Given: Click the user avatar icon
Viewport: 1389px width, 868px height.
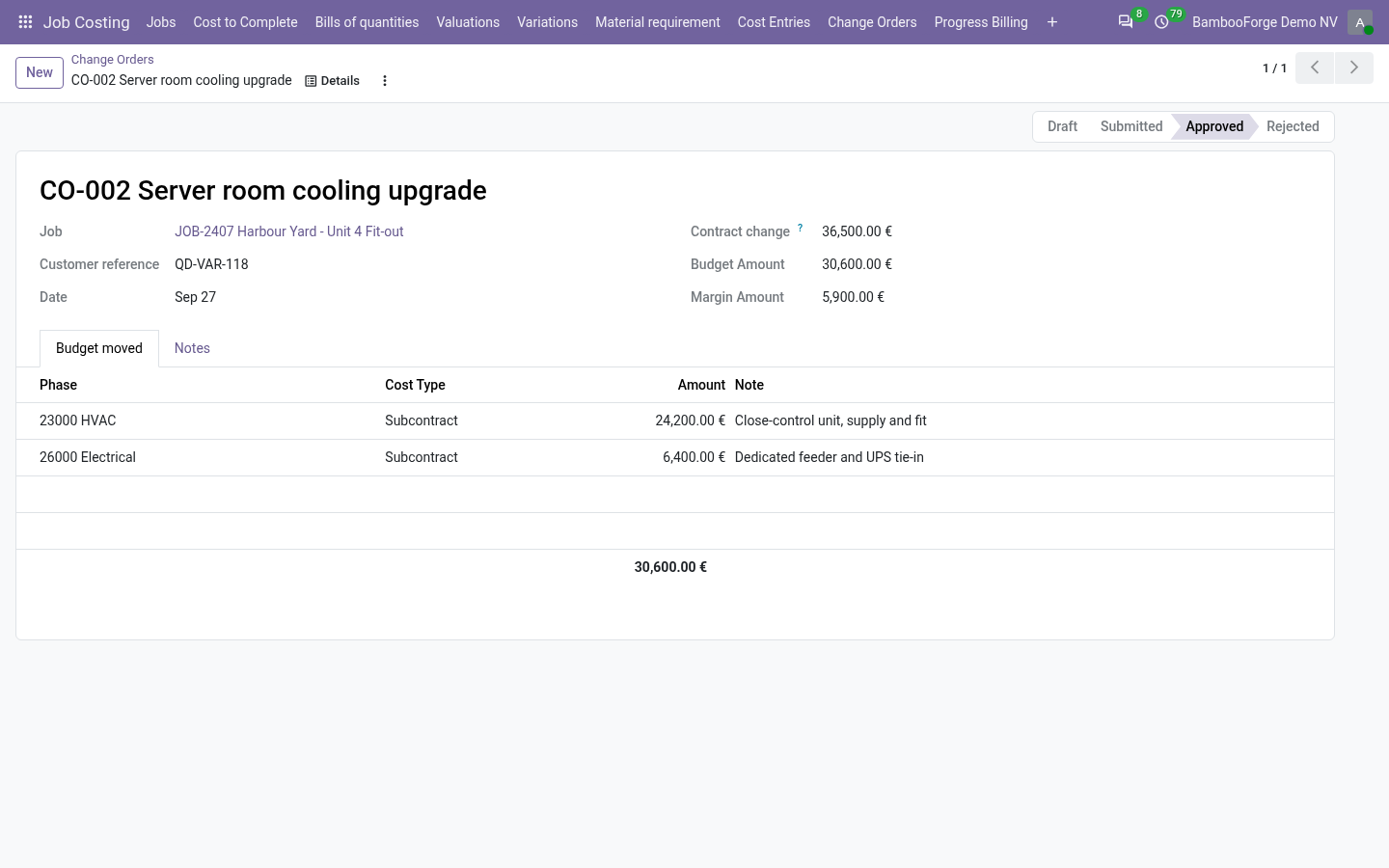Looking at the screenshot, I should click(1360, 22).
